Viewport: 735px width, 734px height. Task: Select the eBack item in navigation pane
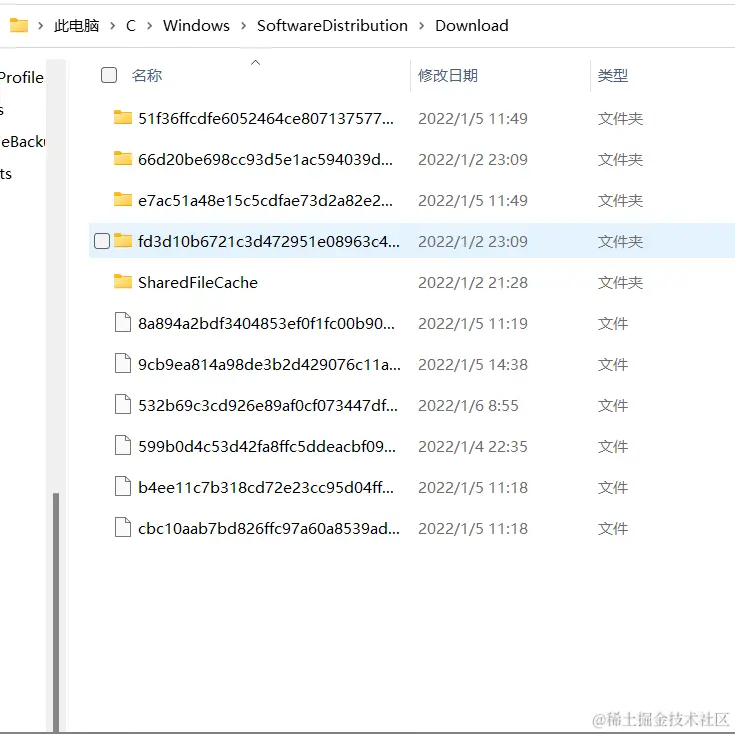click(x=22, y=142)
